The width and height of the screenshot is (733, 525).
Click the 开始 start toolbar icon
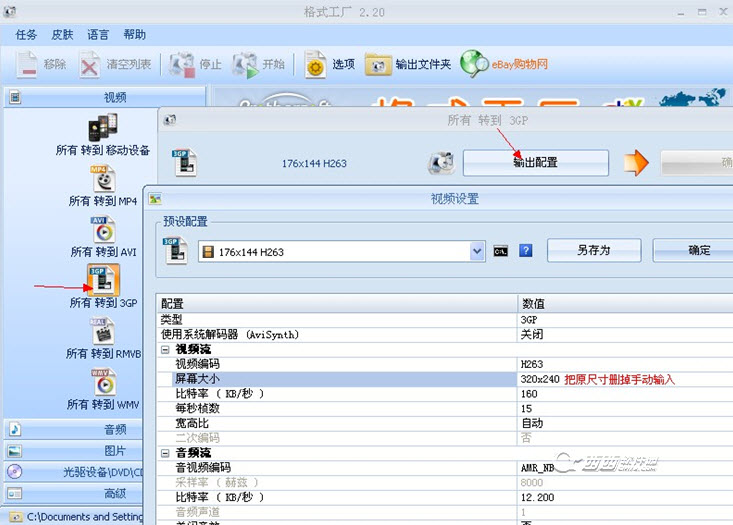click(245, 65)
